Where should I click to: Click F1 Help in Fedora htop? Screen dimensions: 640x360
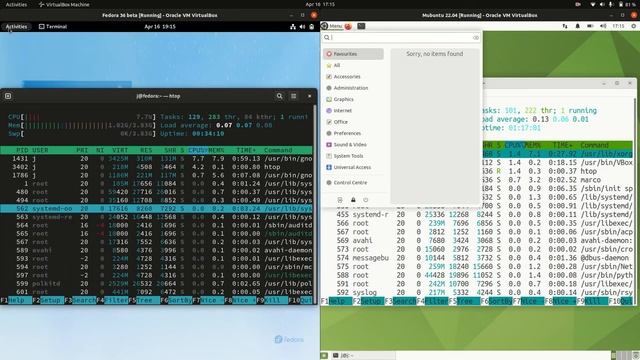[x=16, y=300]
